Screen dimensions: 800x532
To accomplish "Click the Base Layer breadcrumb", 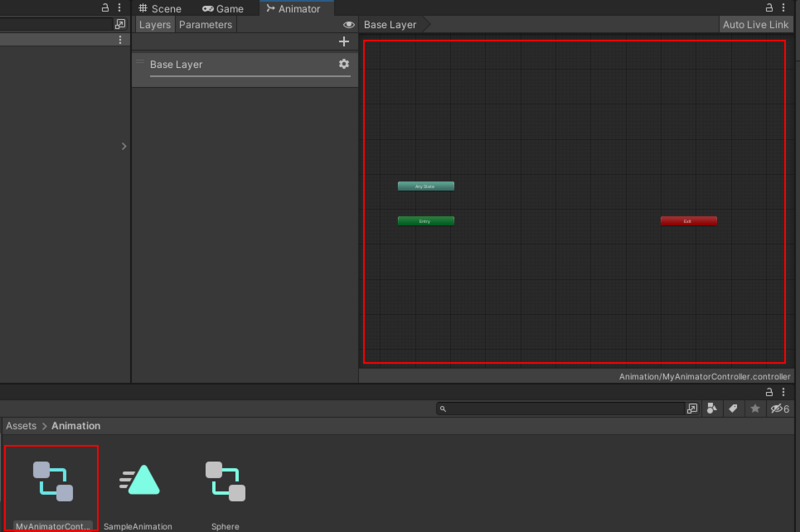I will (x=390, y=24).
